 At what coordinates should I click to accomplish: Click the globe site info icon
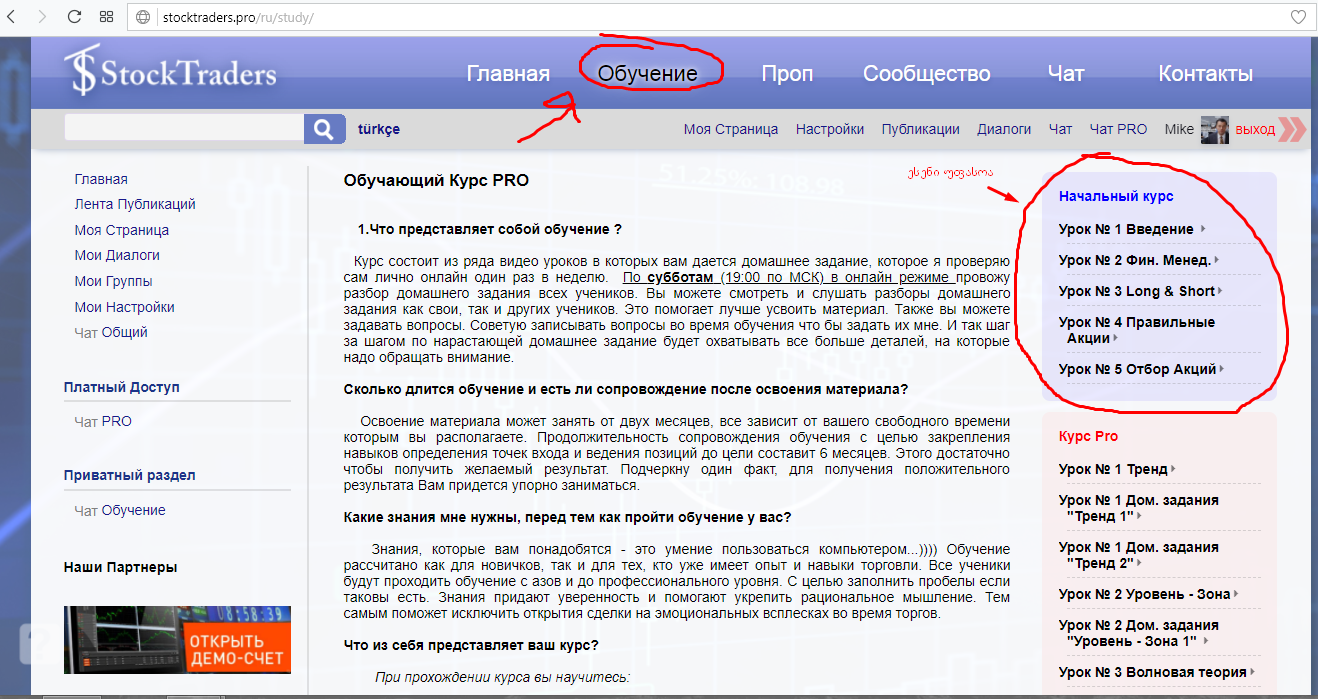click(142, 17)
